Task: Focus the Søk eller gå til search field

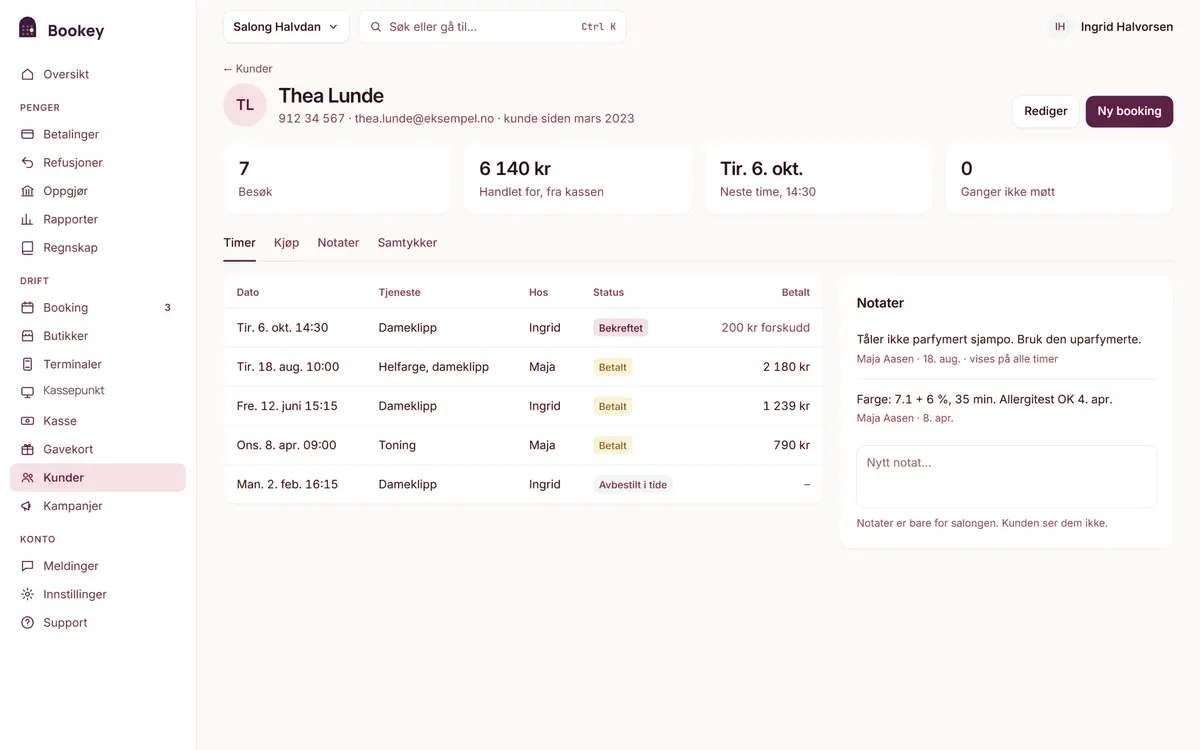Action: 493,27
